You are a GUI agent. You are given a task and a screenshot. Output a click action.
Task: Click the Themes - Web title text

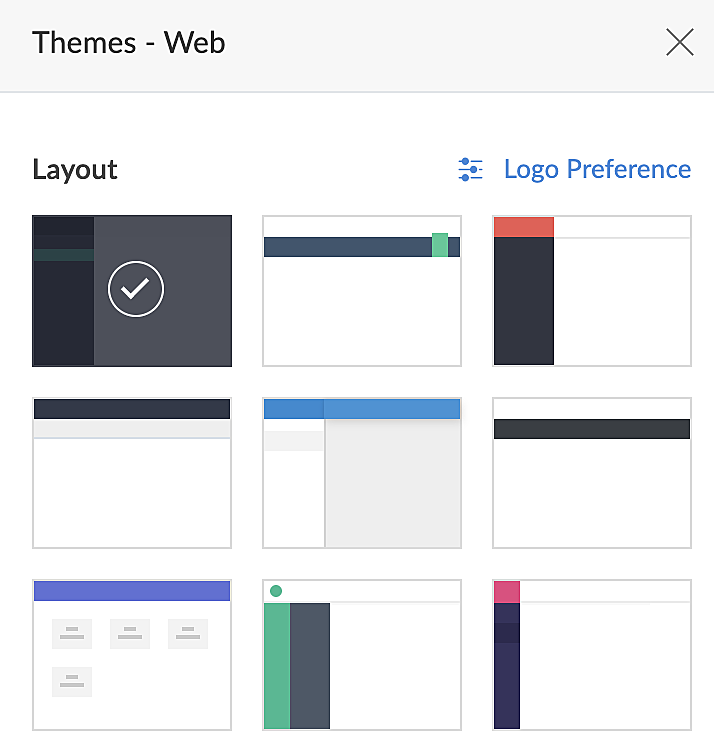[128, 42]
